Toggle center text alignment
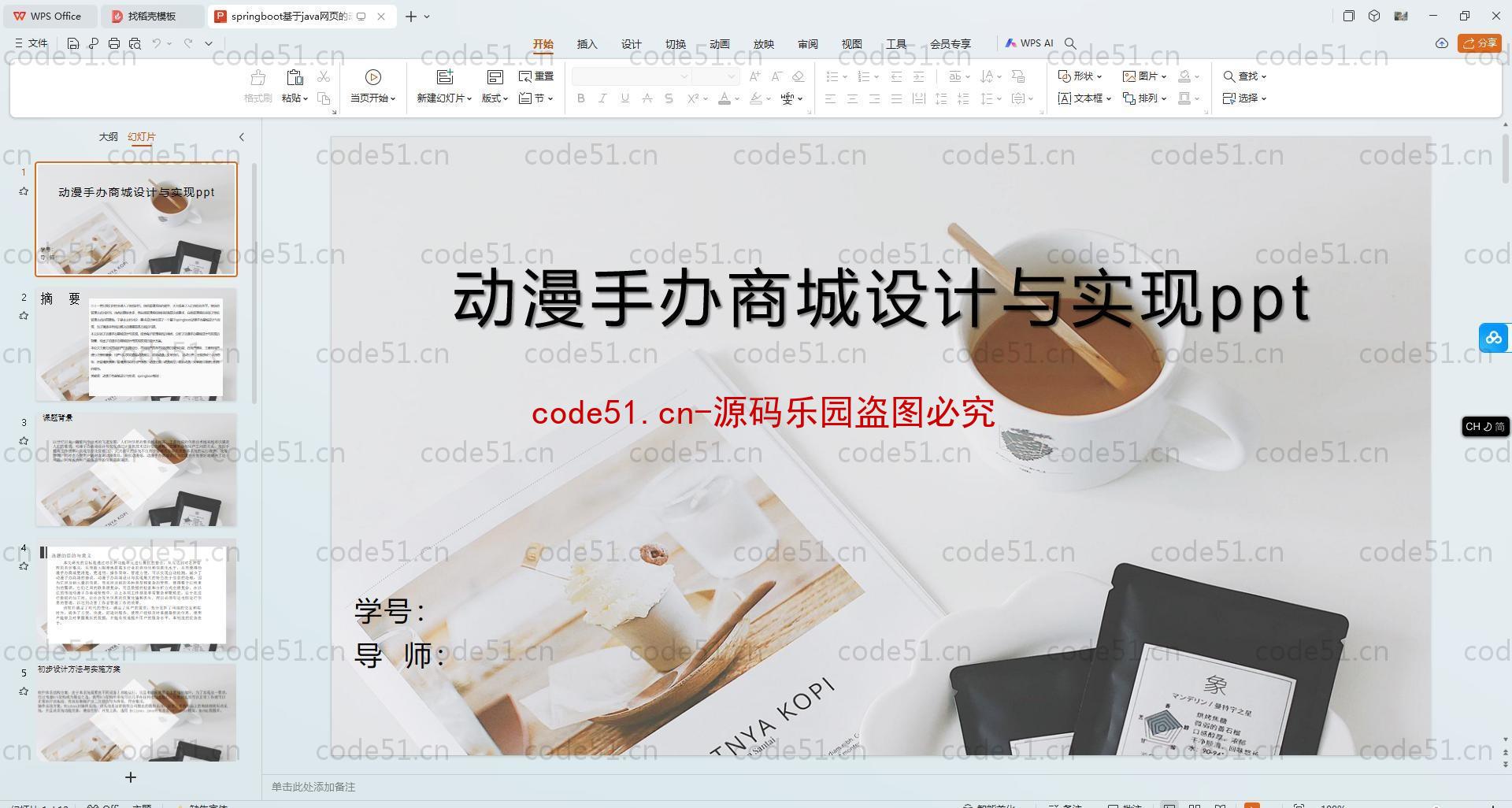Viewport: 1512px width, 808px height. [852, 98]
